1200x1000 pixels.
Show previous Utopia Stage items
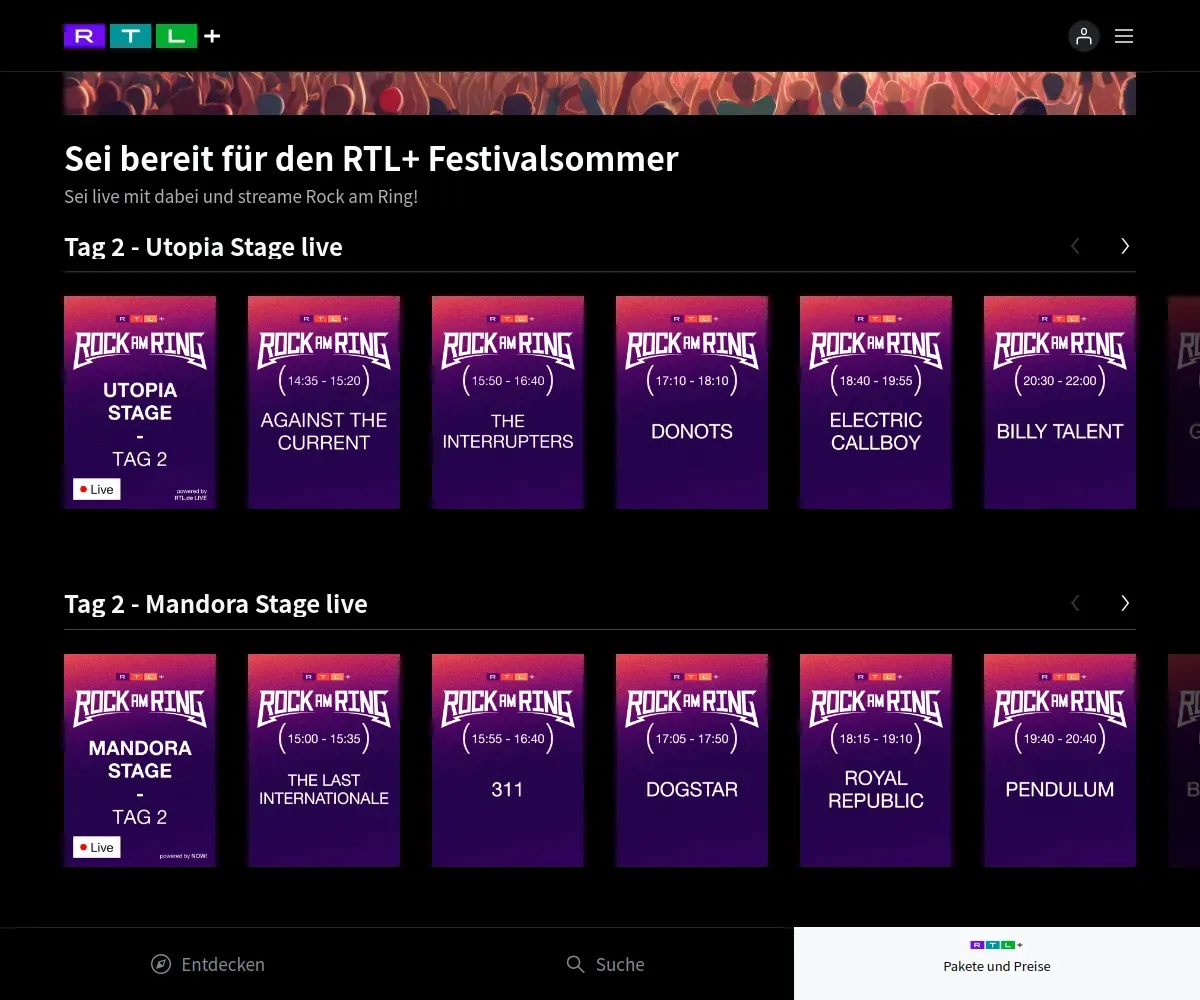click(1075, 246)
